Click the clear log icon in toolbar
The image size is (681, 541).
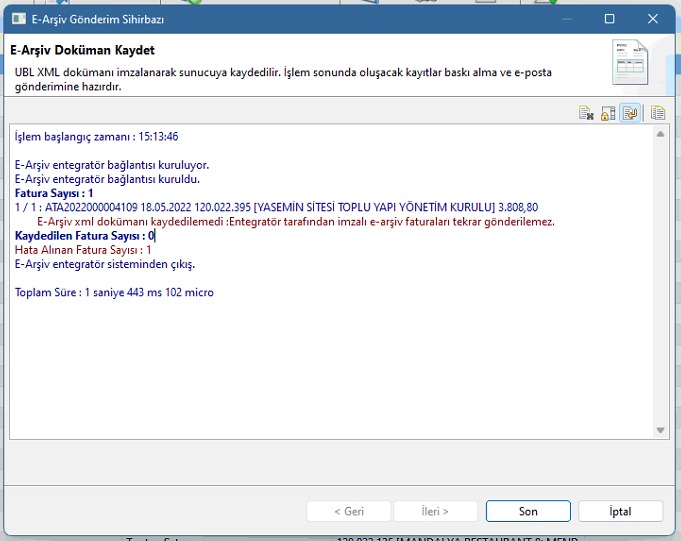point(587,113)
